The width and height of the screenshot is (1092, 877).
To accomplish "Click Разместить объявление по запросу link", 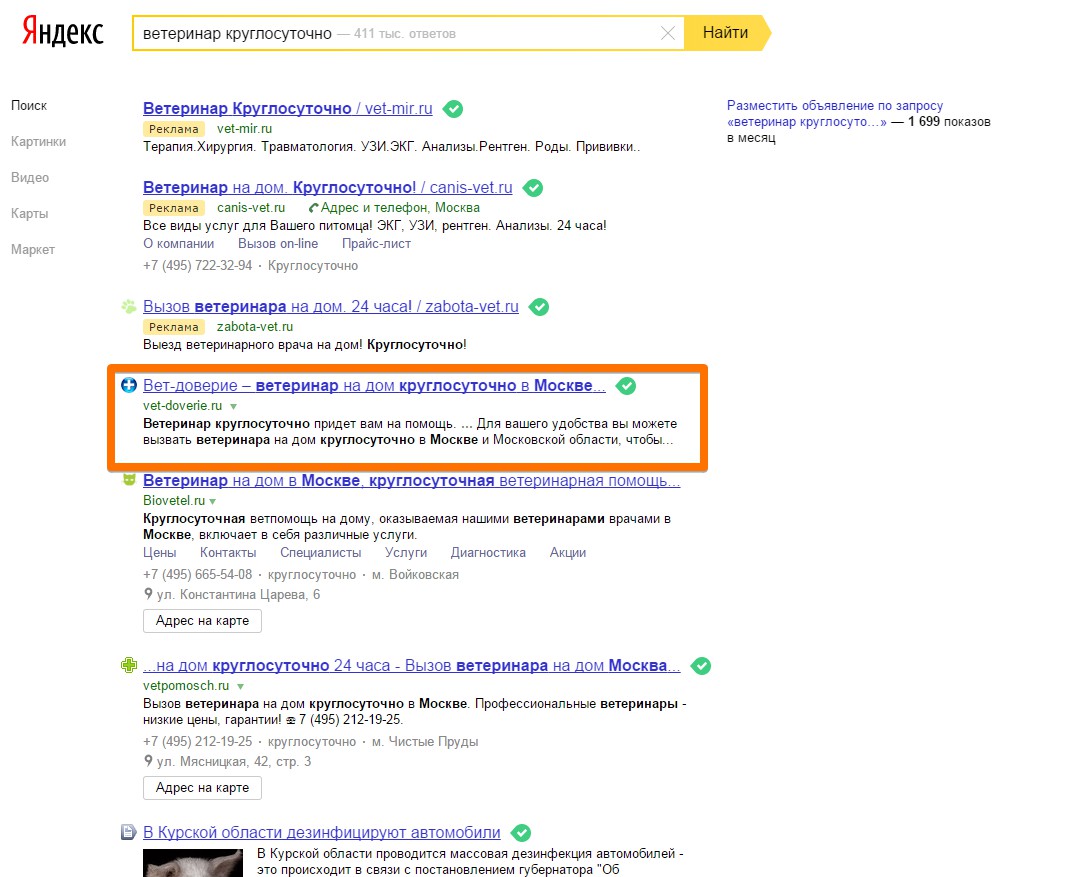I will [x=835, y=114].
